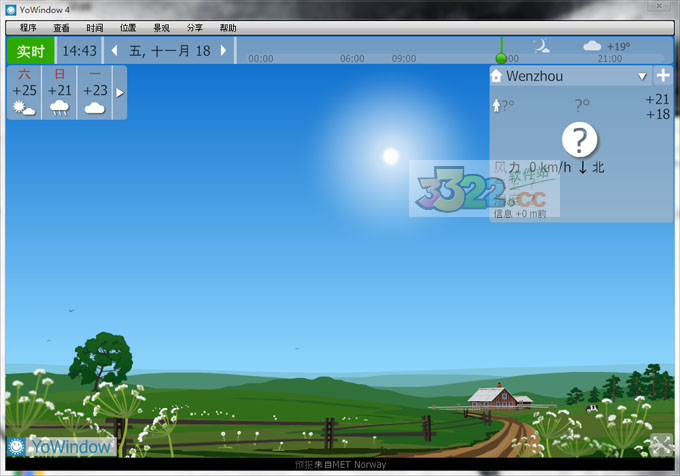
Task: Click the 00:00 mark on timeline
Action: pos(261,59)
